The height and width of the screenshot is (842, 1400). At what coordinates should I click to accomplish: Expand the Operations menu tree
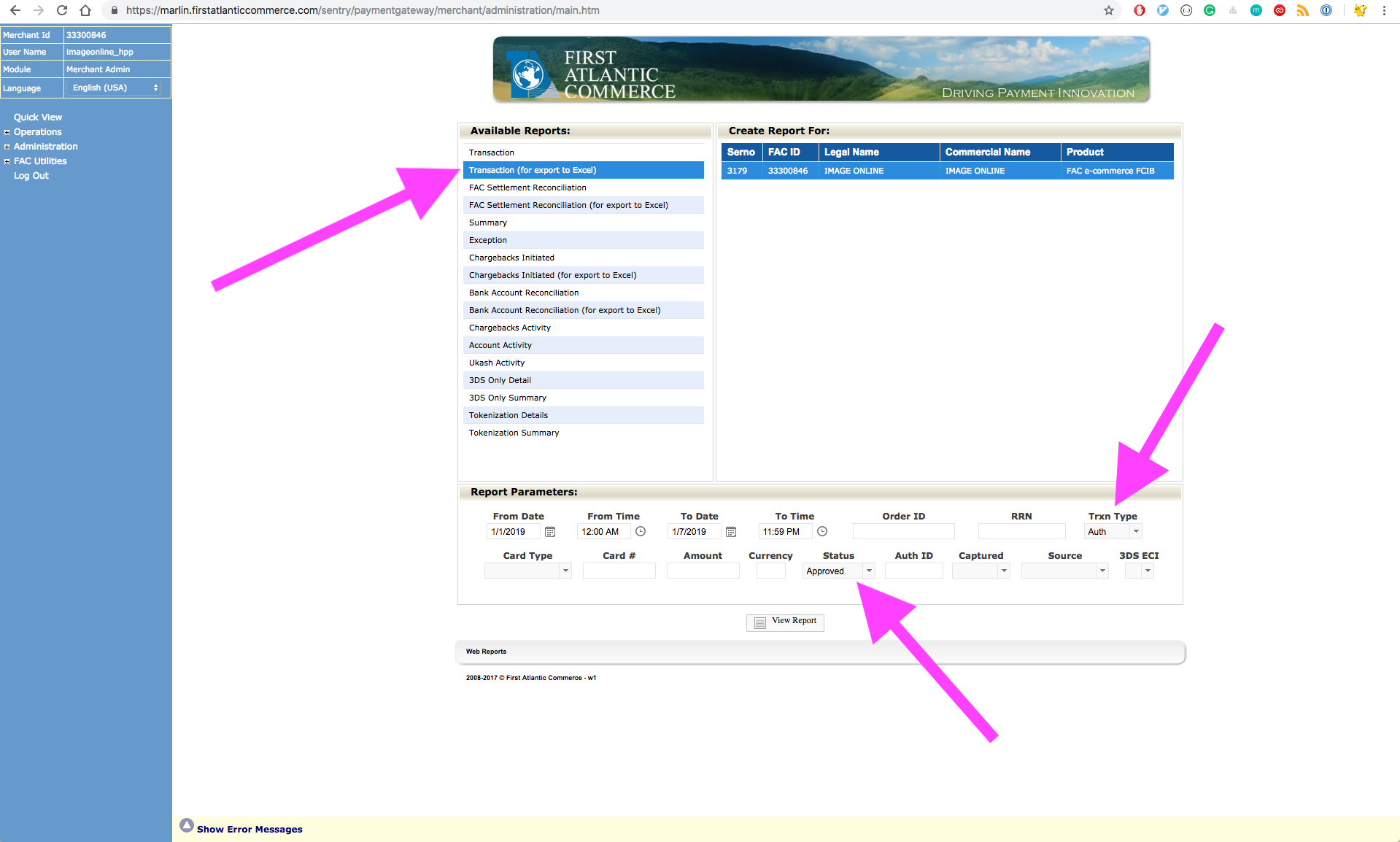7,132
